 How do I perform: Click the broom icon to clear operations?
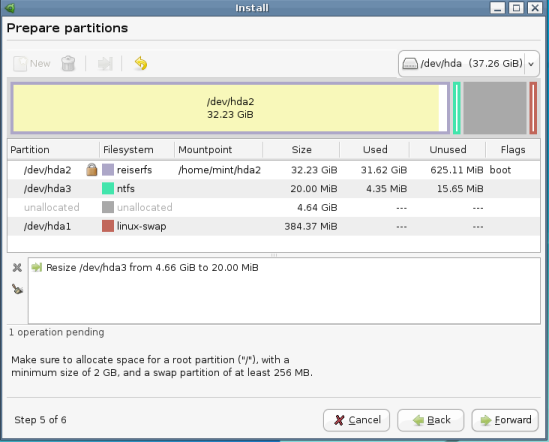pos(17,289)
